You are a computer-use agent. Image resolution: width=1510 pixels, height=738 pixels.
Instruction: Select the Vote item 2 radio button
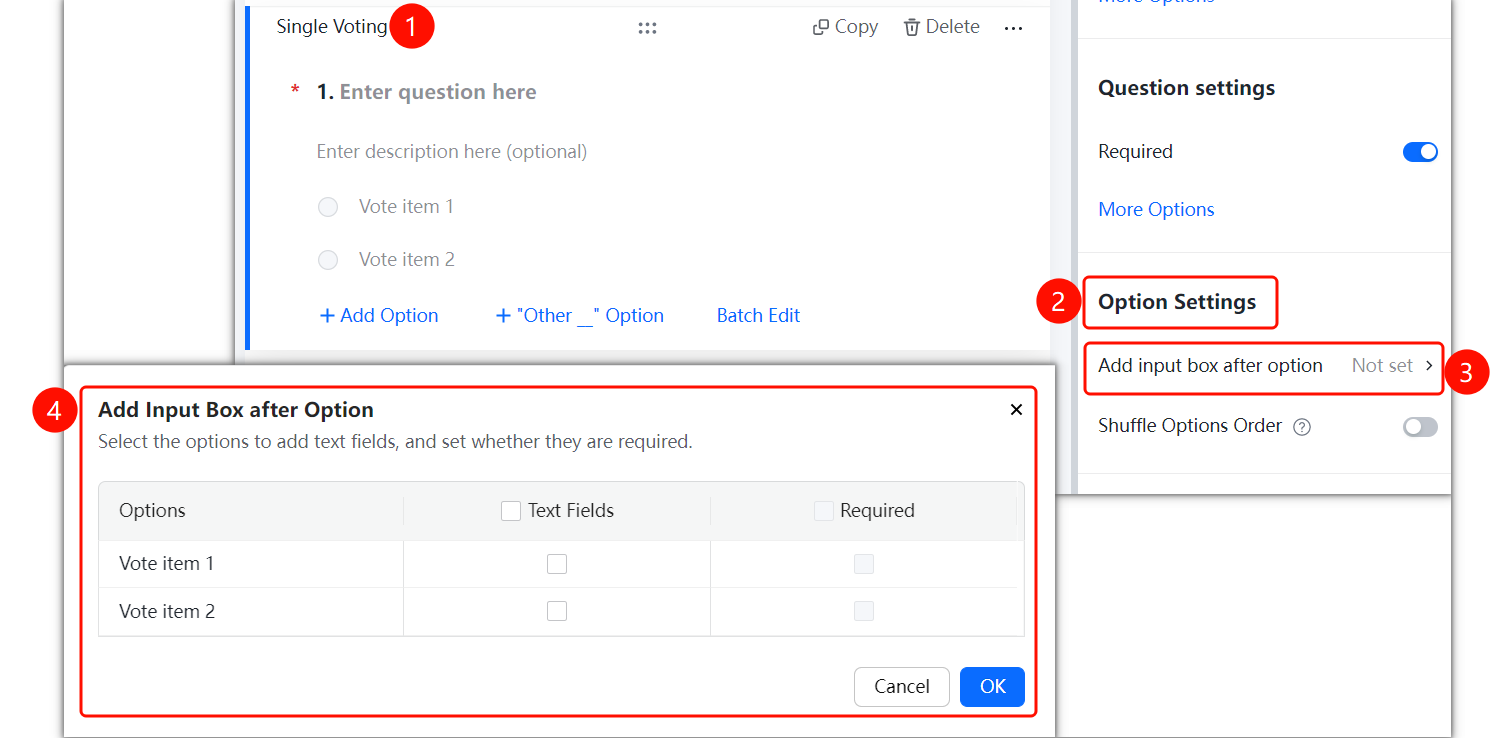328,260
